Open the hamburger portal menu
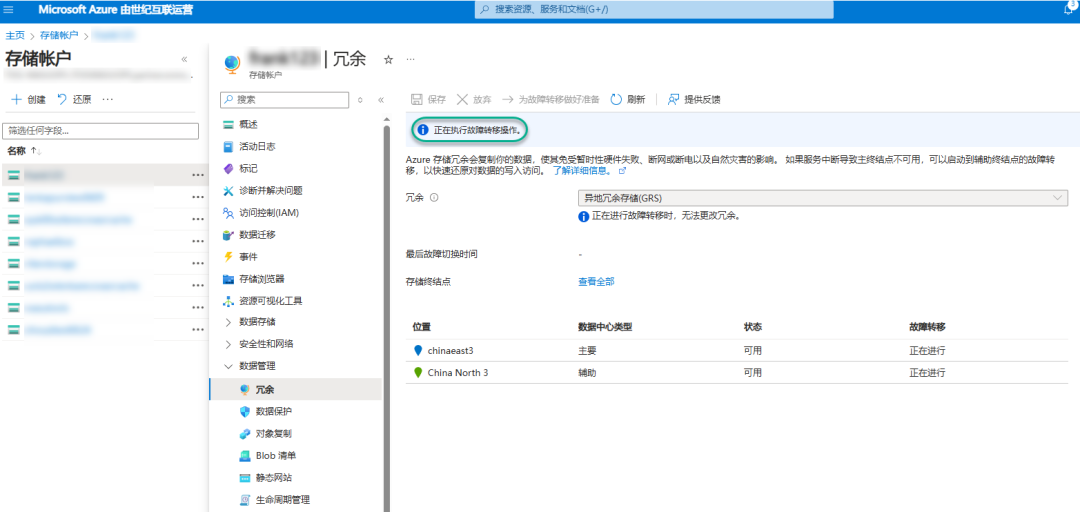Viewport: 1080px width, 512px height. [x=8, y=10]
